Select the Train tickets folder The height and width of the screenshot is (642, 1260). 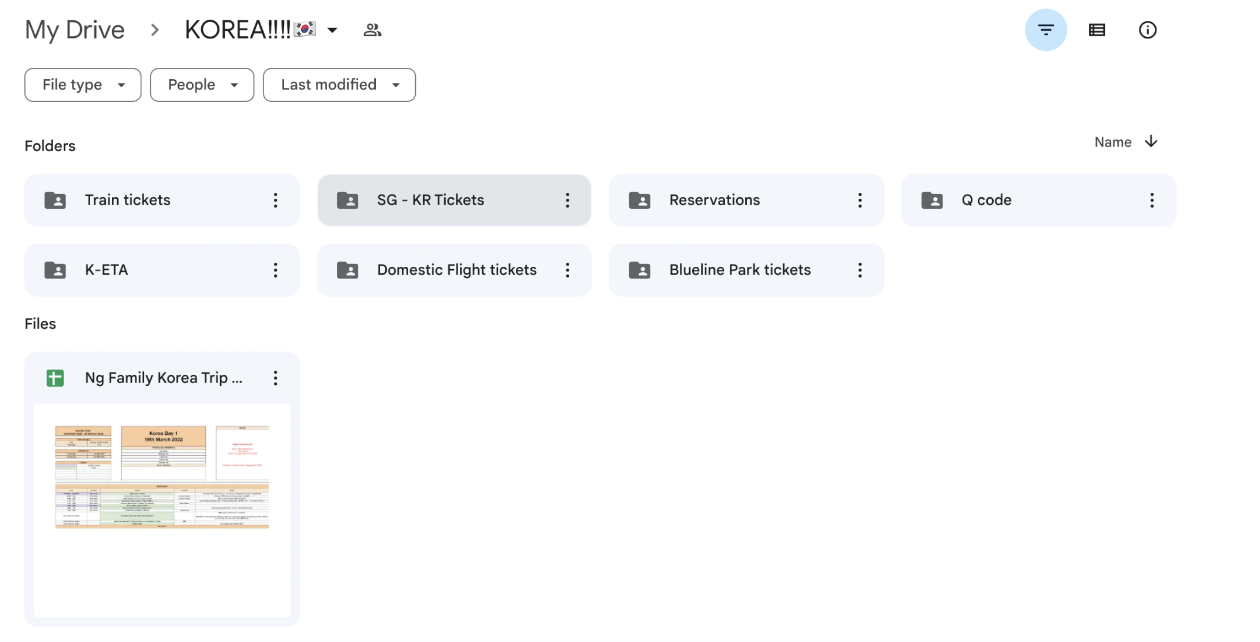(162, 200)
